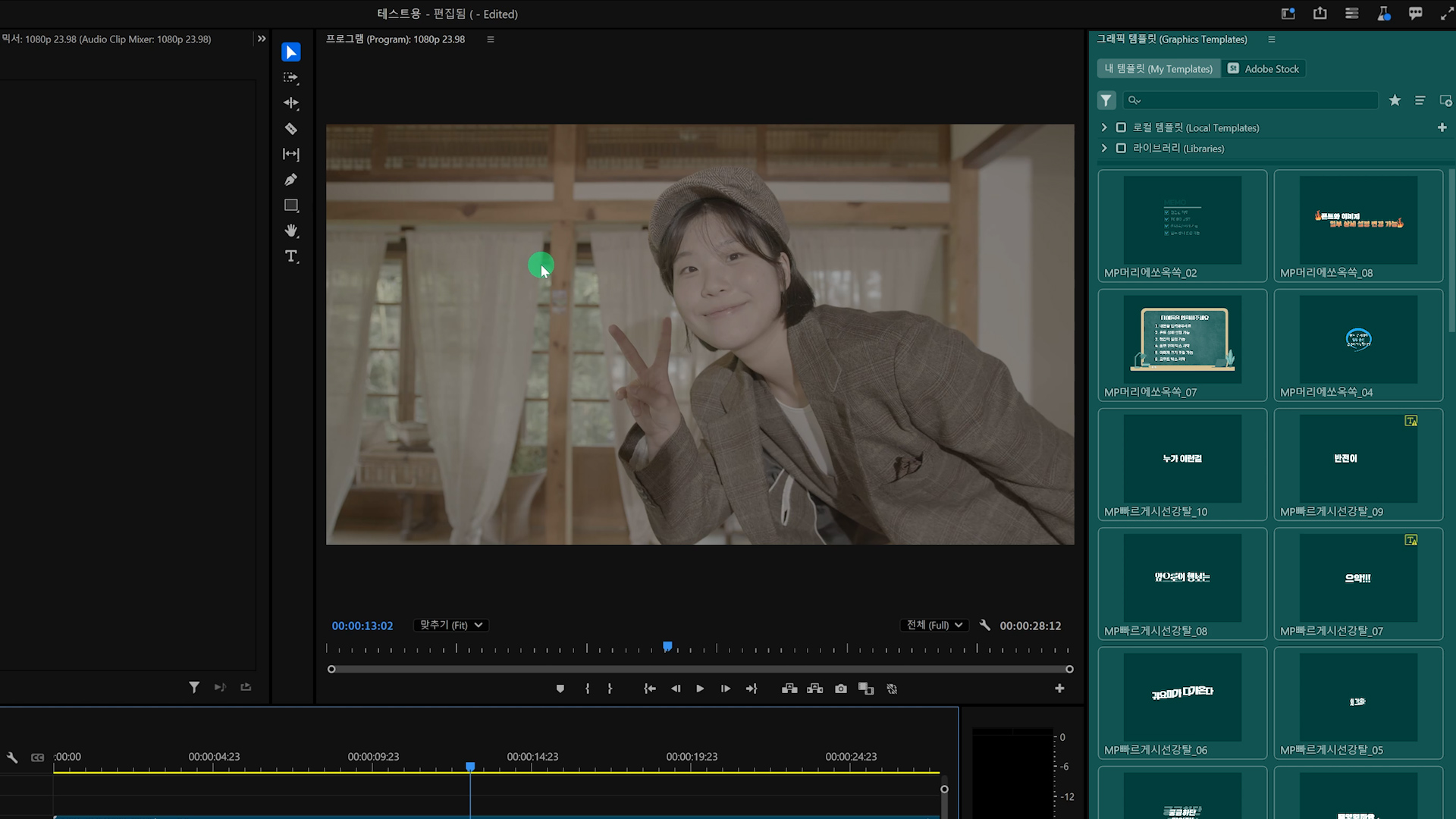Screen dimensions: 1456x819
Task: Switch to Adobe Stock tab
Action: (1263, 69)
